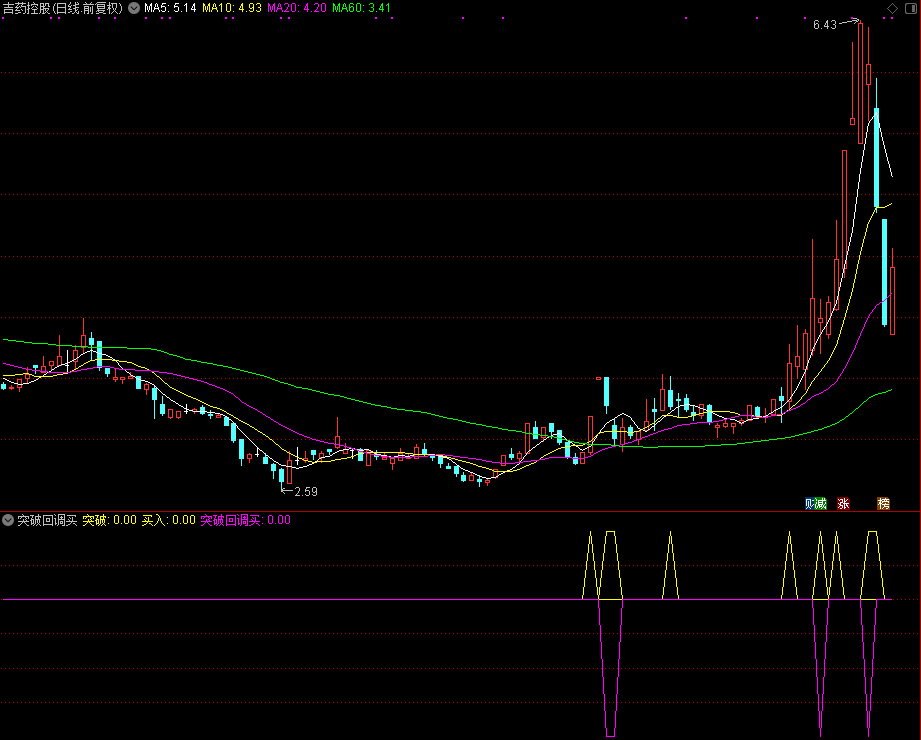Click the 突破回调买 indicator name
Viewport: 921px width, 740px height.
tap(46, 520)
